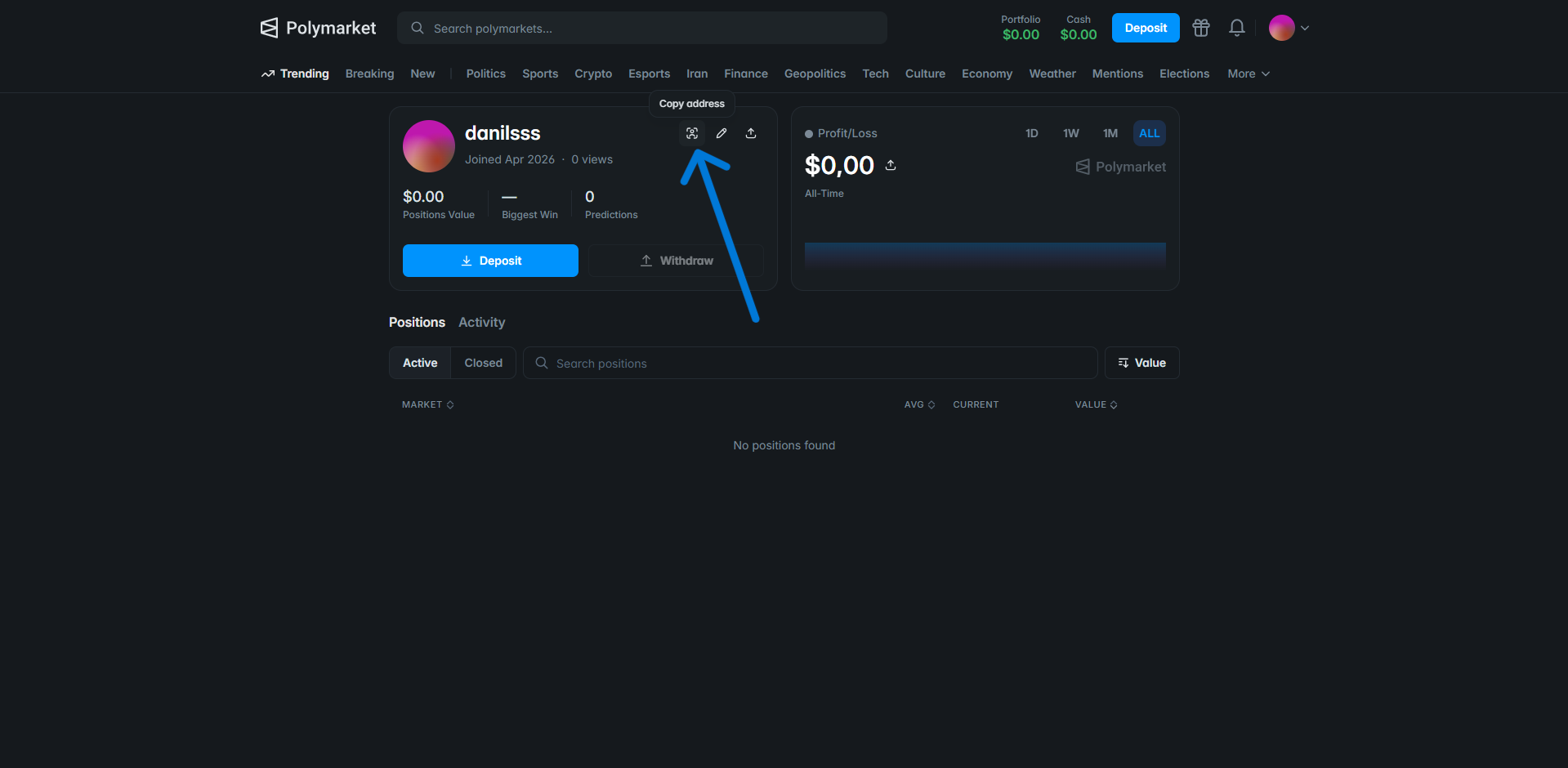Image resolution: width=1568 pixels, height=768 pixels.
Task: Click the "No positions found" message
Action: click(x=784, y=445)
